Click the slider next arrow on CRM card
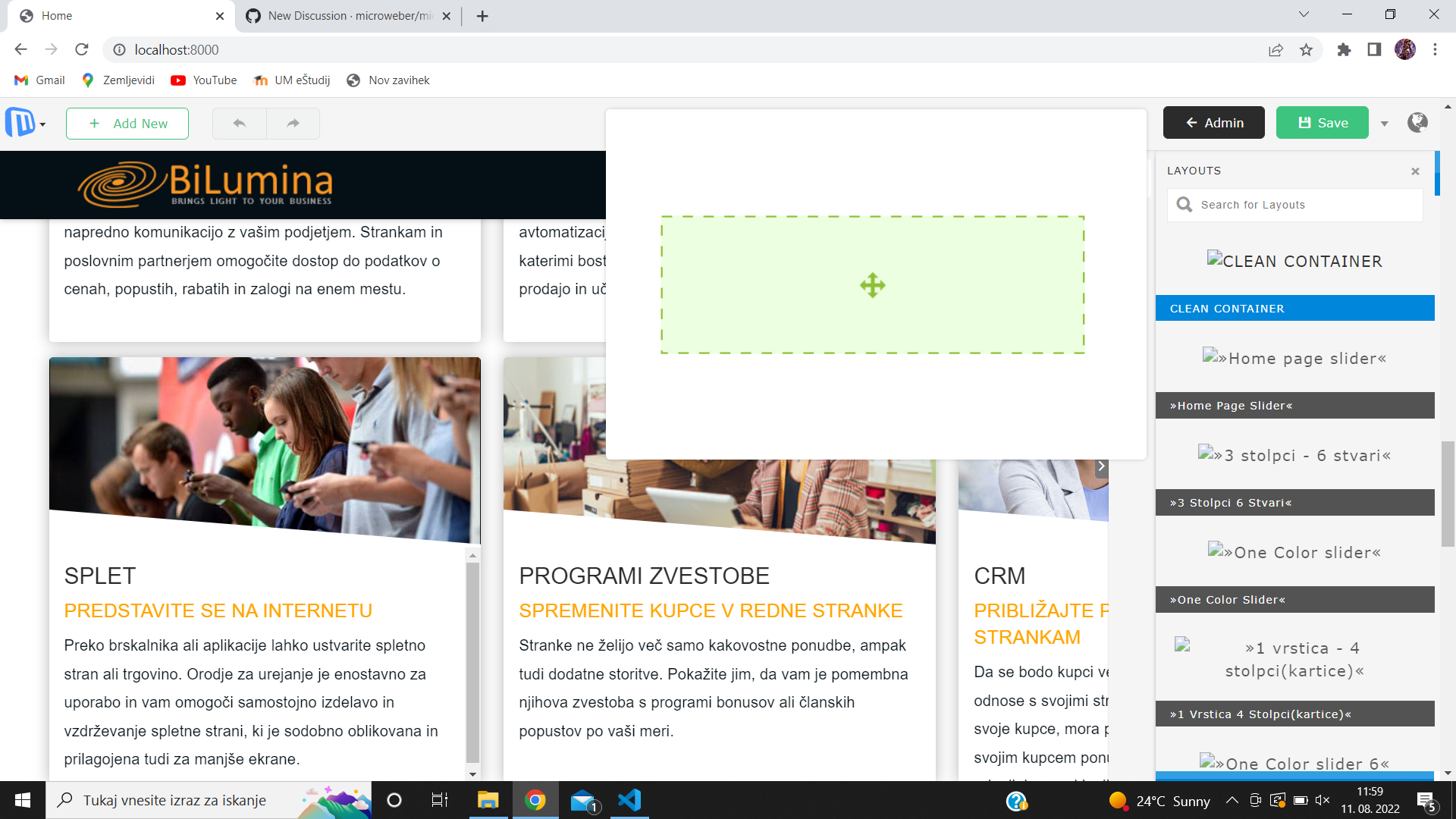The image size is (1456, 819). tap(1101, 467)
